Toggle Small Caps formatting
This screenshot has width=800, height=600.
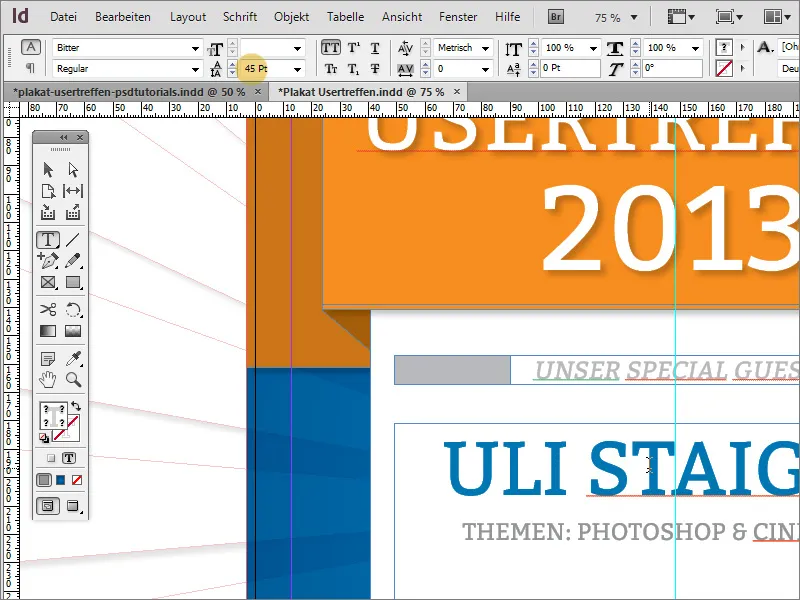coord(331,68)
